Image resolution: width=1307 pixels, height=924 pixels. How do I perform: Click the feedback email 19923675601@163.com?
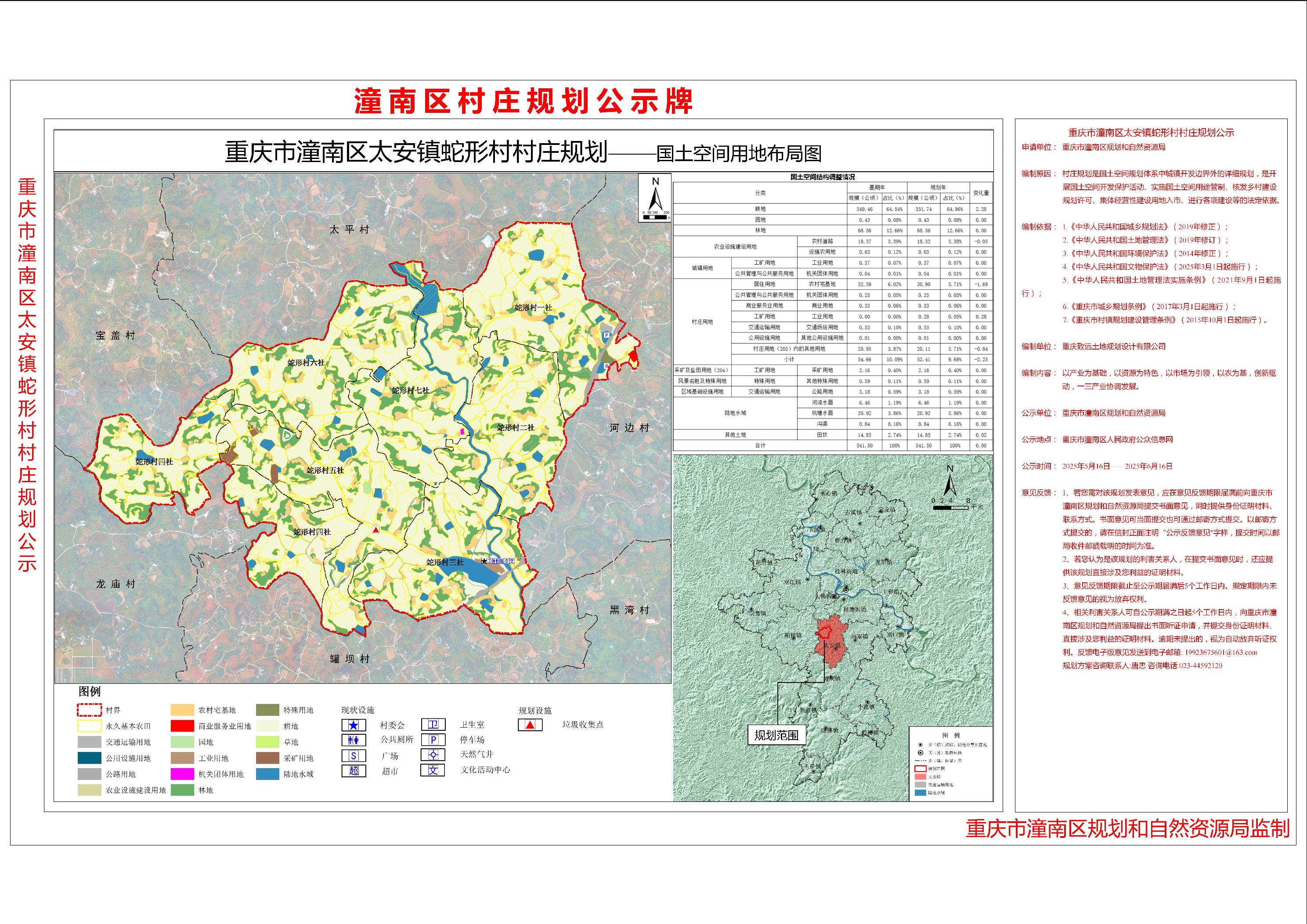pyautogui.click(x=1221, y=653)
